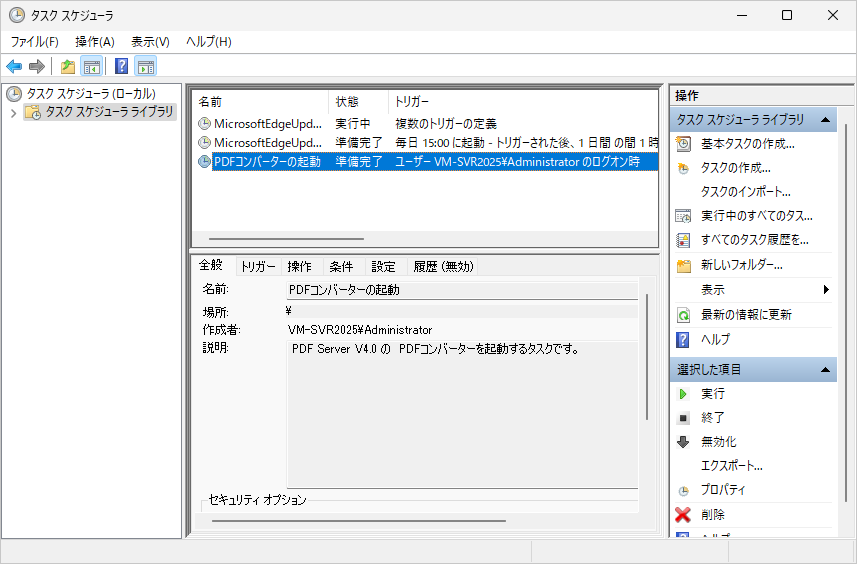The width and height of the screenshot is (857, 564).
Task: Click the down-arrow 無効化 icon
Action: coord(683,442)
